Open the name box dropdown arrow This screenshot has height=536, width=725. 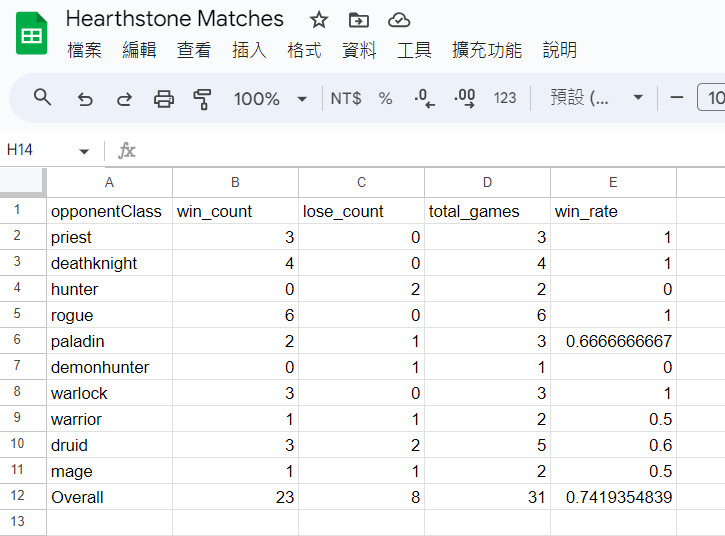point(84,151)
